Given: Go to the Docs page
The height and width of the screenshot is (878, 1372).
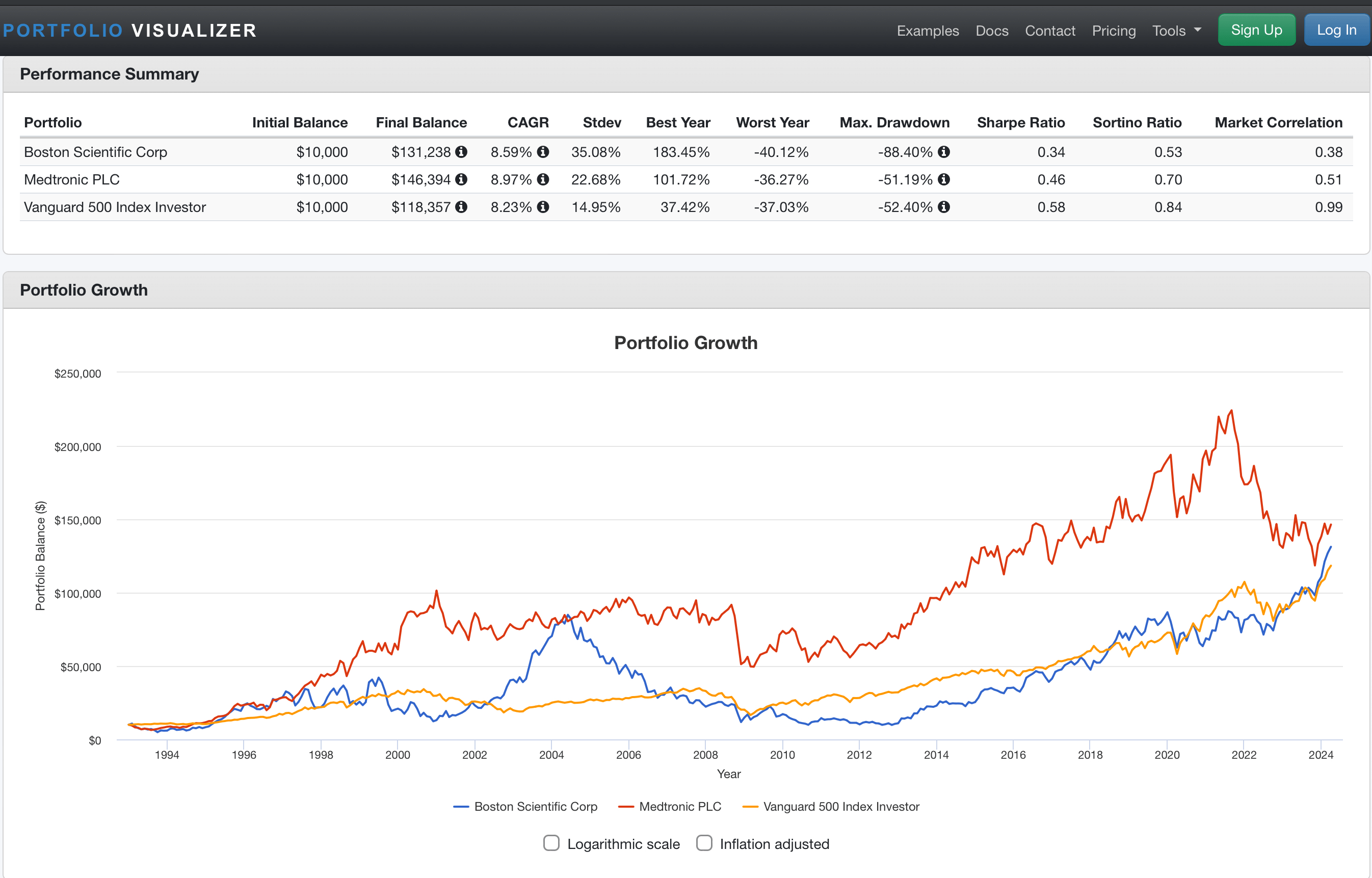Looking at the screenshot, I should [991, 31].
